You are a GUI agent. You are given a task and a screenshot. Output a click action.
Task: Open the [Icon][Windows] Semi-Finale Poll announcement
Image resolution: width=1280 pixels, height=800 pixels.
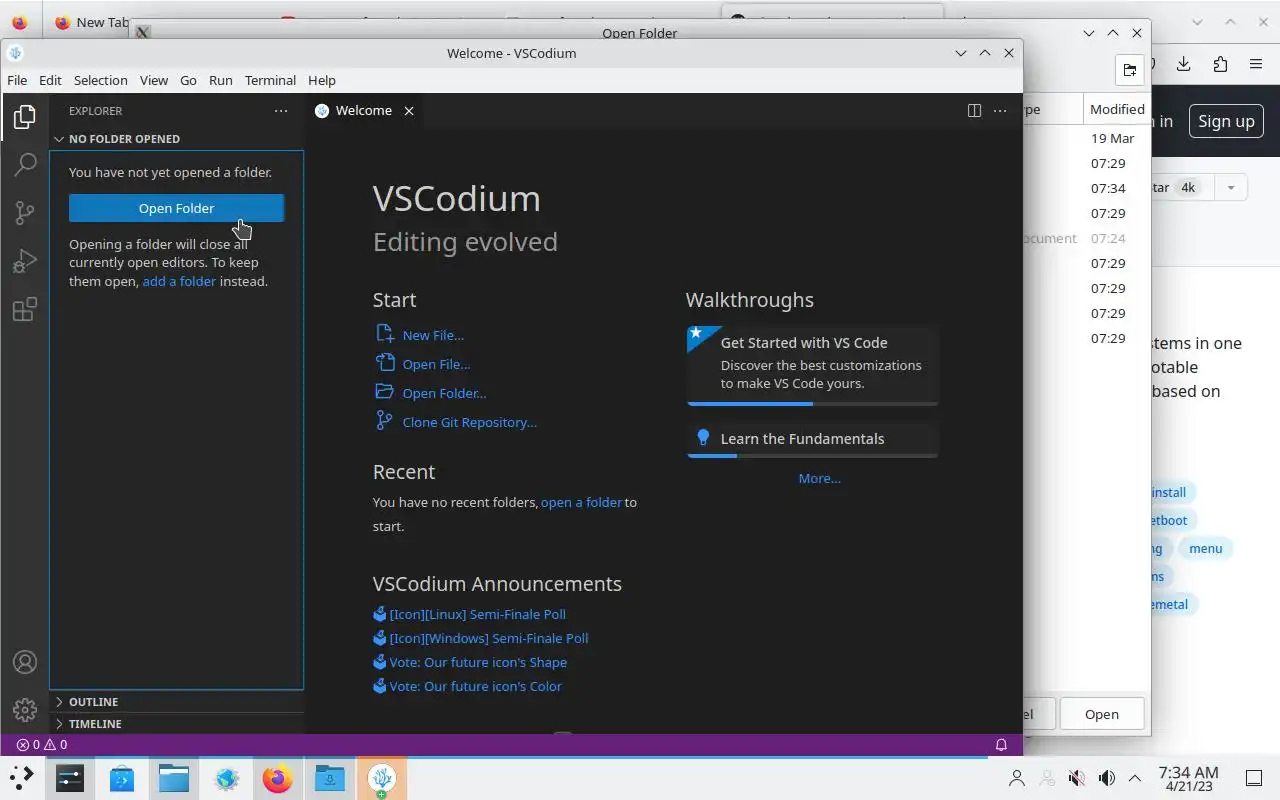[488, 638]
